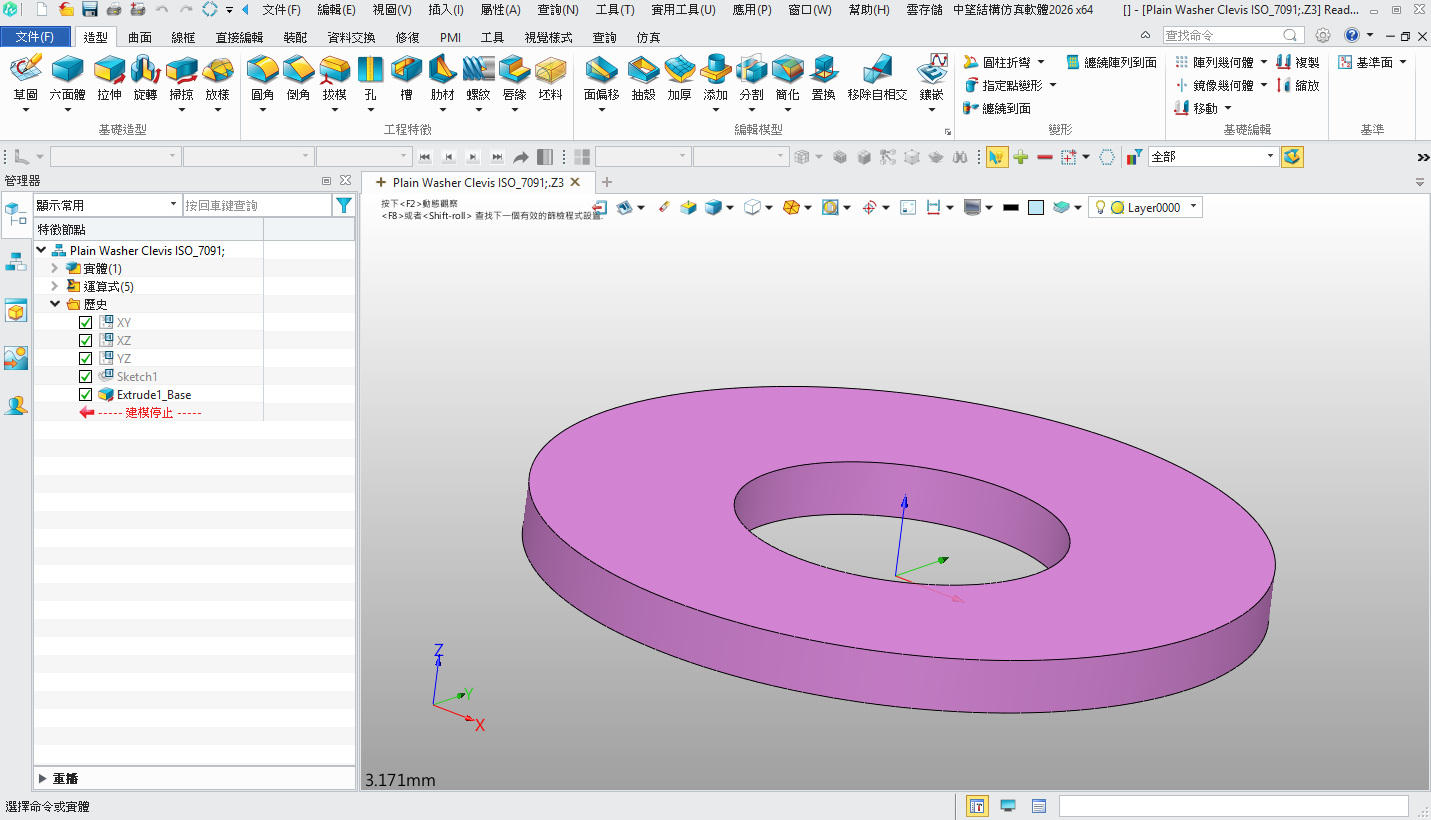Open the 基準面 dropdown arrow

1403,62
